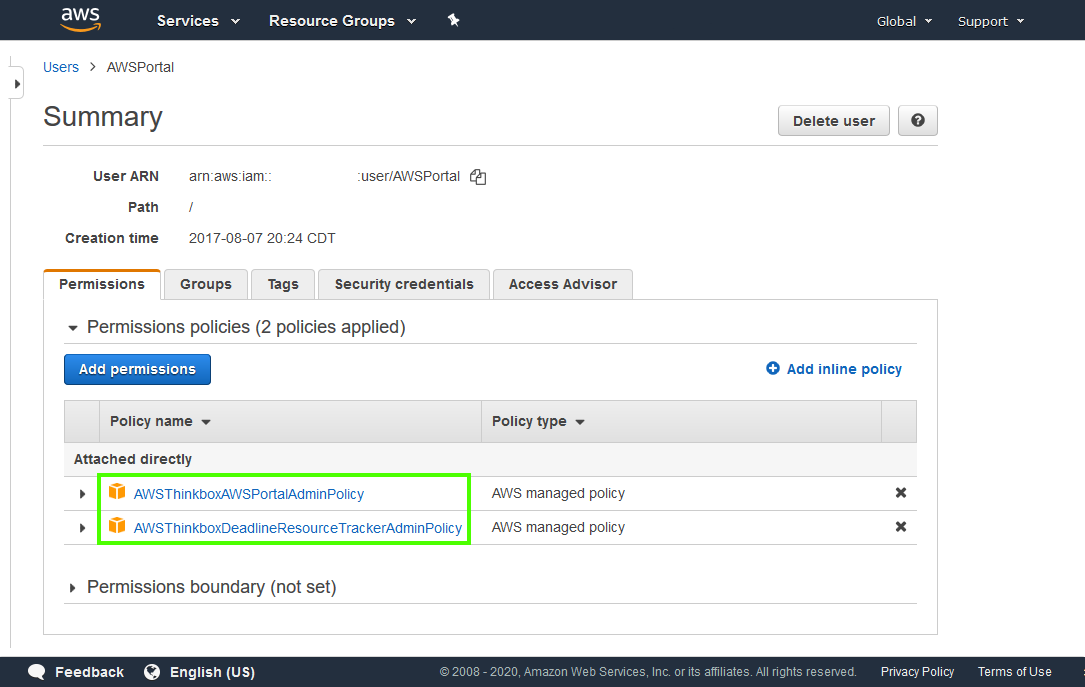The image size is (1085, 687).
Task: Expand the left side navigation panel
Action: (17, 84)
